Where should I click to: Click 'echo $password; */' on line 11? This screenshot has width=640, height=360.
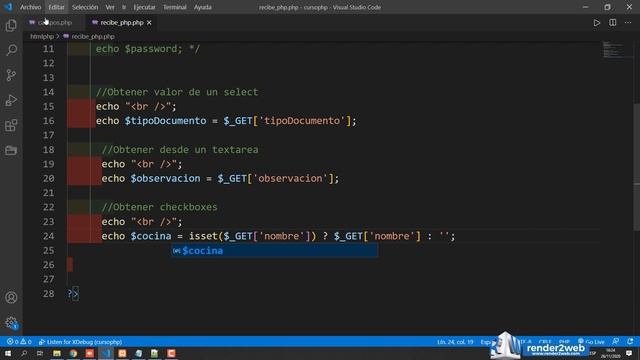(148, 49)
